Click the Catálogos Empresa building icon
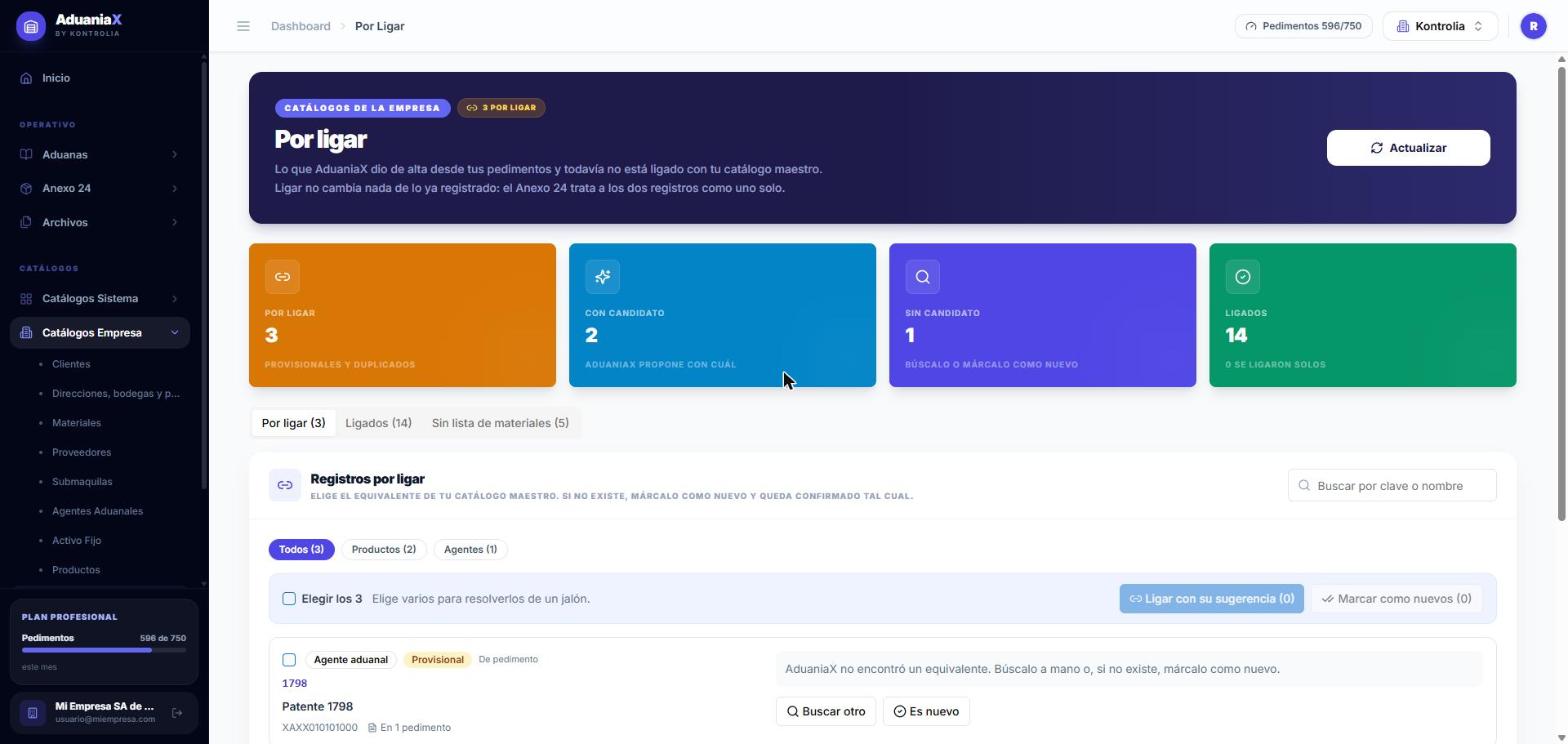 (26, 333)
